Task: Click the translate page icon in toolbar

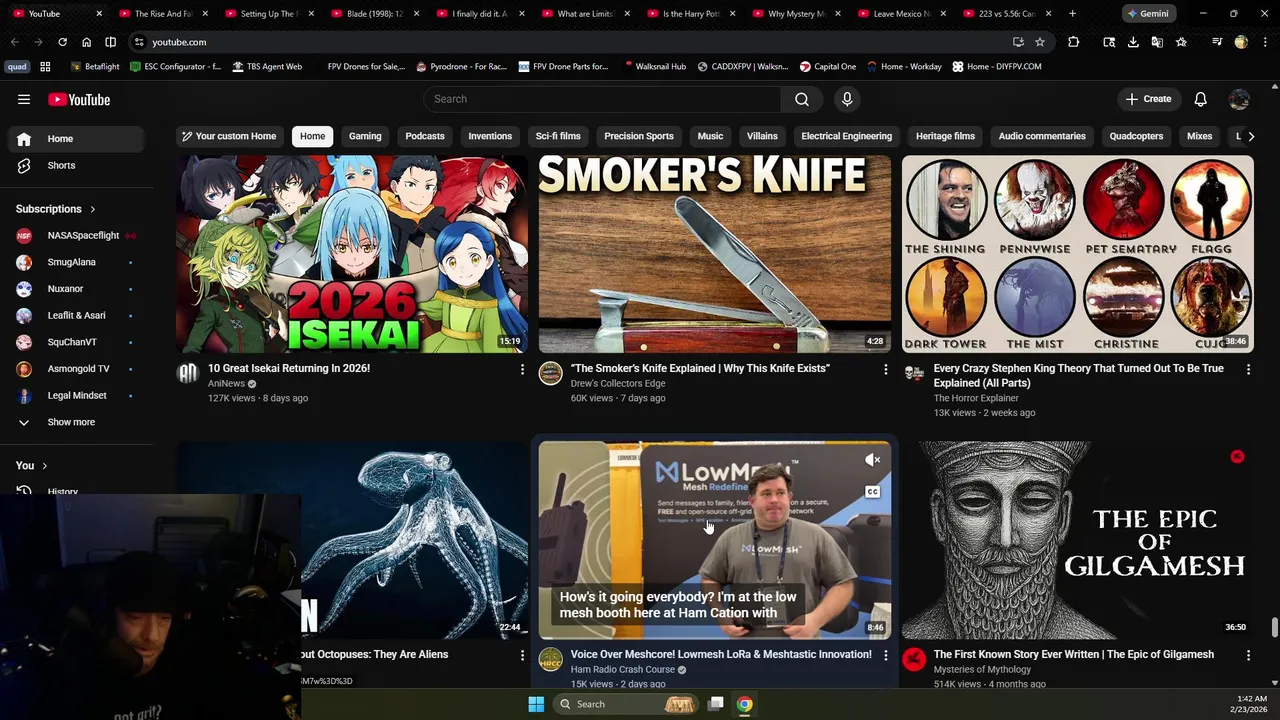Action: click(1157, 42)
